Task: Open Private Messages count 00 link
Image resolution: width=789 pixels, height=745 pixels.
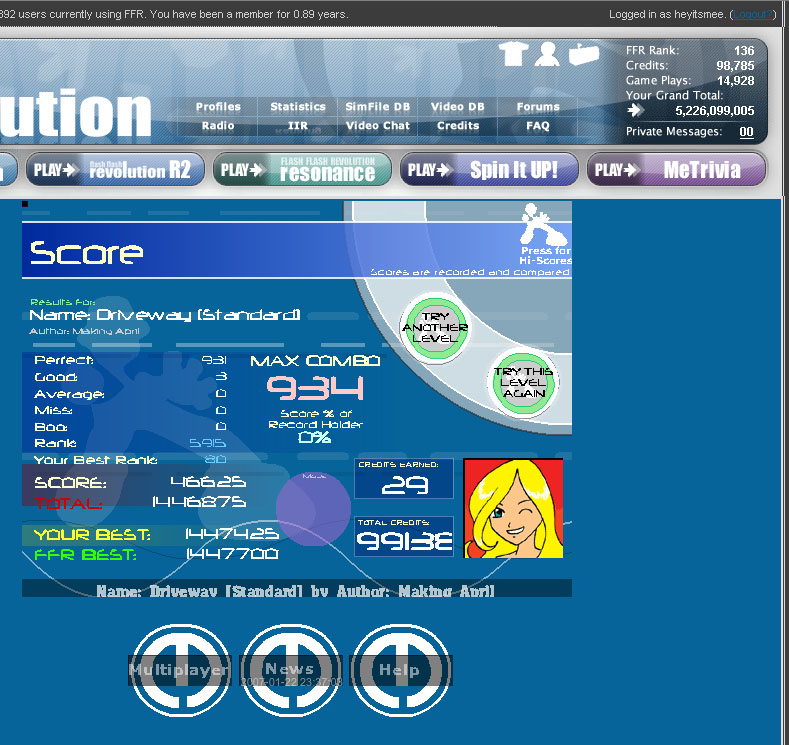Action: tap(746, 132)
